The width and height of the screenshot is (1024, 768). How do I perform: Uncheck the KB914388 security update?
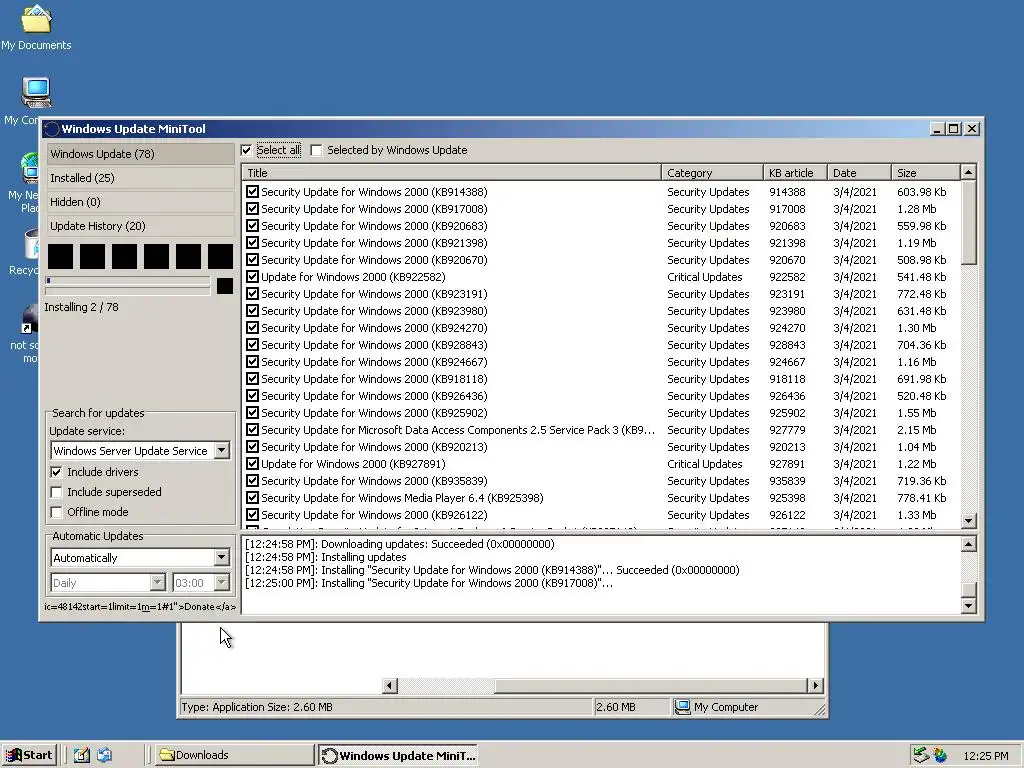(253, 192)
